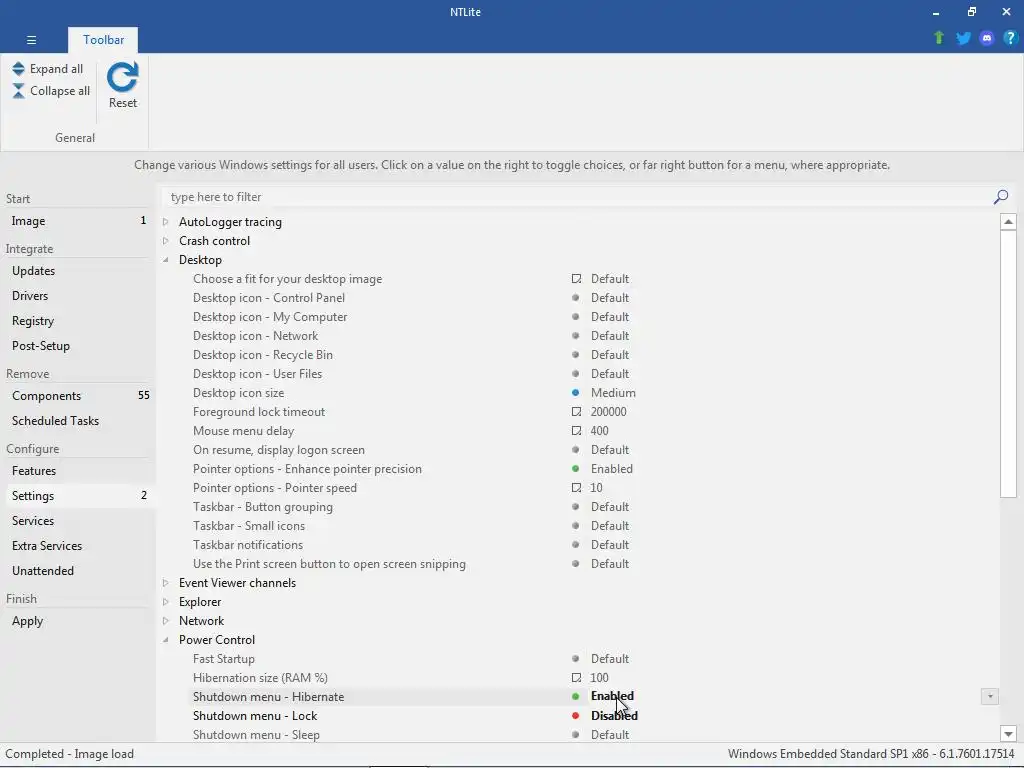
Task: Expand the Crash control group
Action: pyautogui.click(x=166, y=241)
